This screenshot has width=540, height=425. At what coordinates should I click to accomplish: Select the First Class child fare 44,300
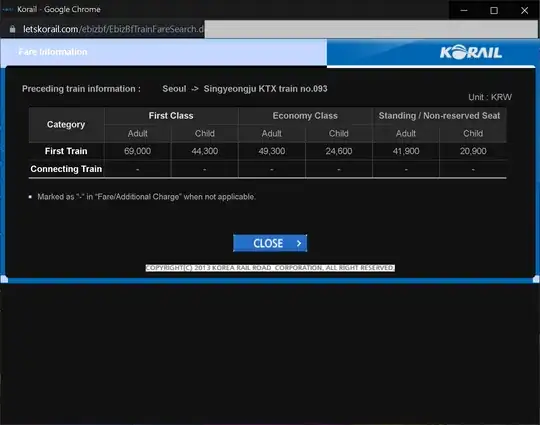(x=205, y=151)
